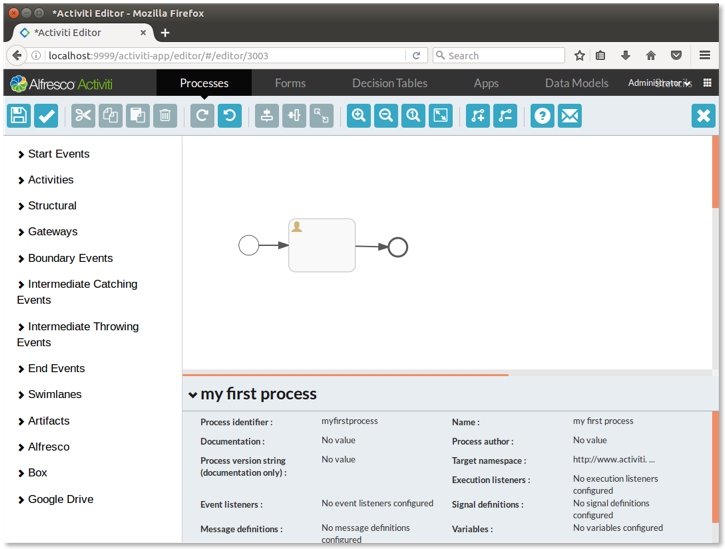Click the Validate checkmark icon
Image resolution: width=725 pixels, height=549 pixels.
point(46,116)
